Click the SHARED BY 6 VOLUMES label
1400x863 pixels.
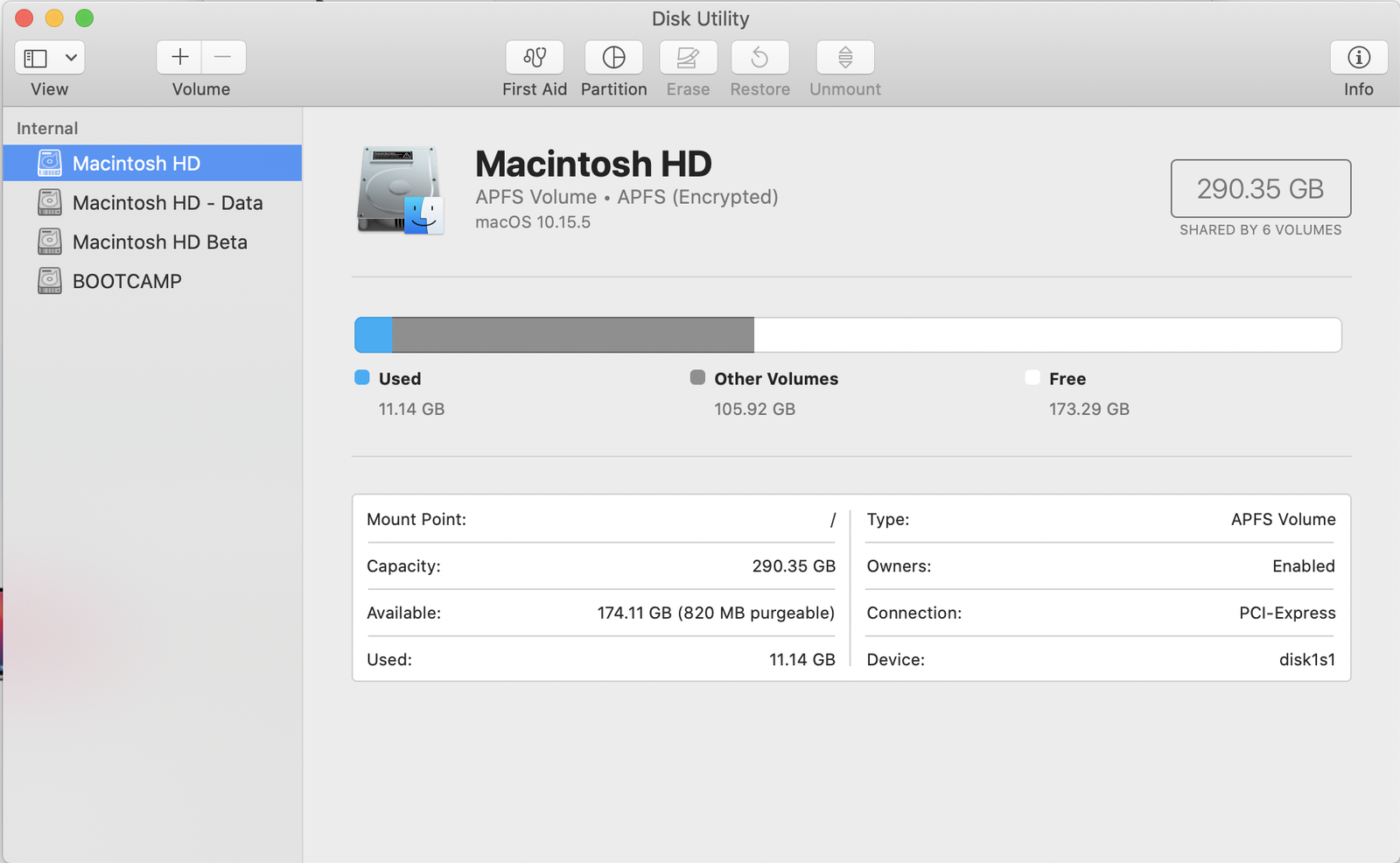click(x=1261, y=230)
